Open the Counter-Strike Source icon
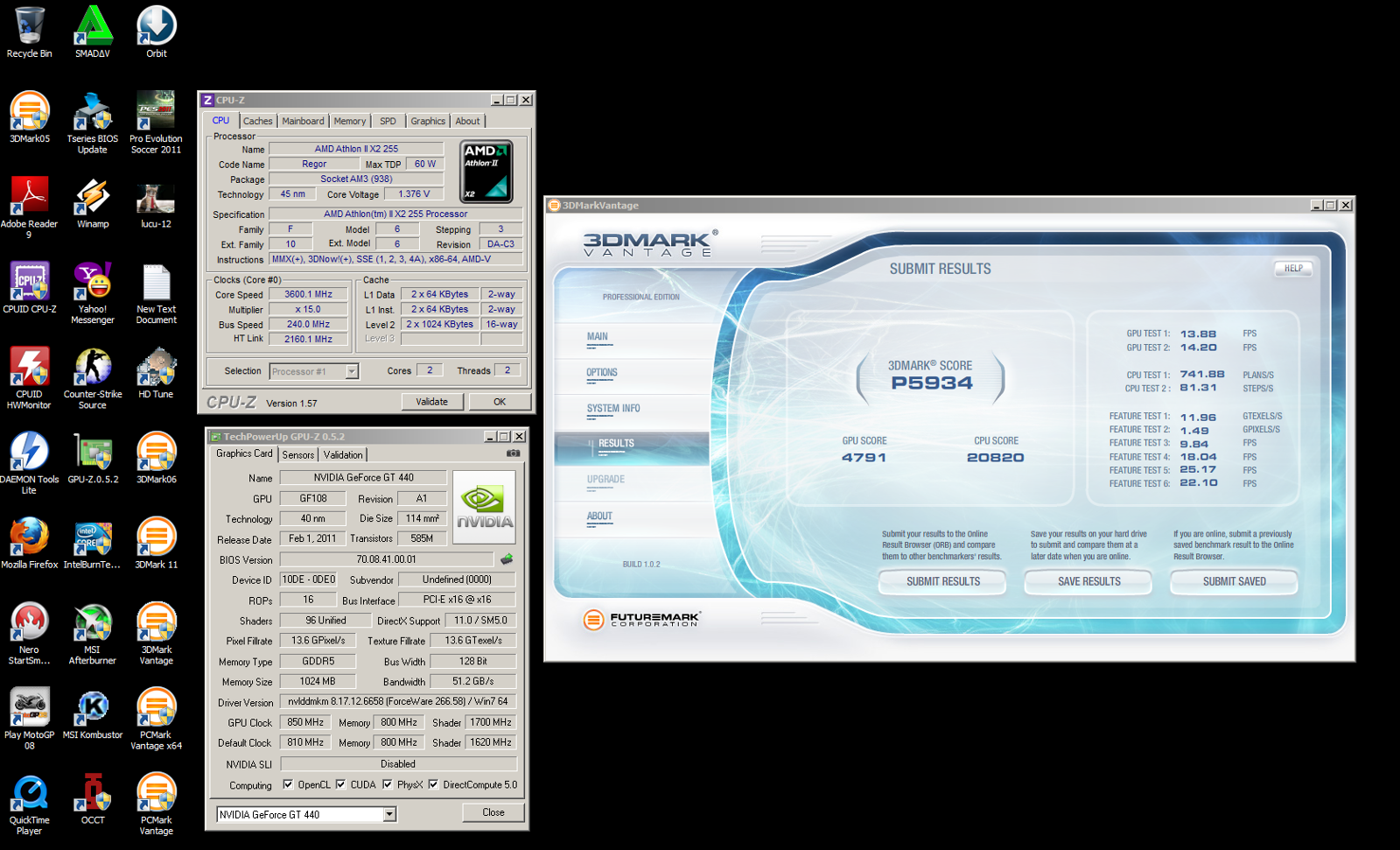1400x850 pixels. 92,377
